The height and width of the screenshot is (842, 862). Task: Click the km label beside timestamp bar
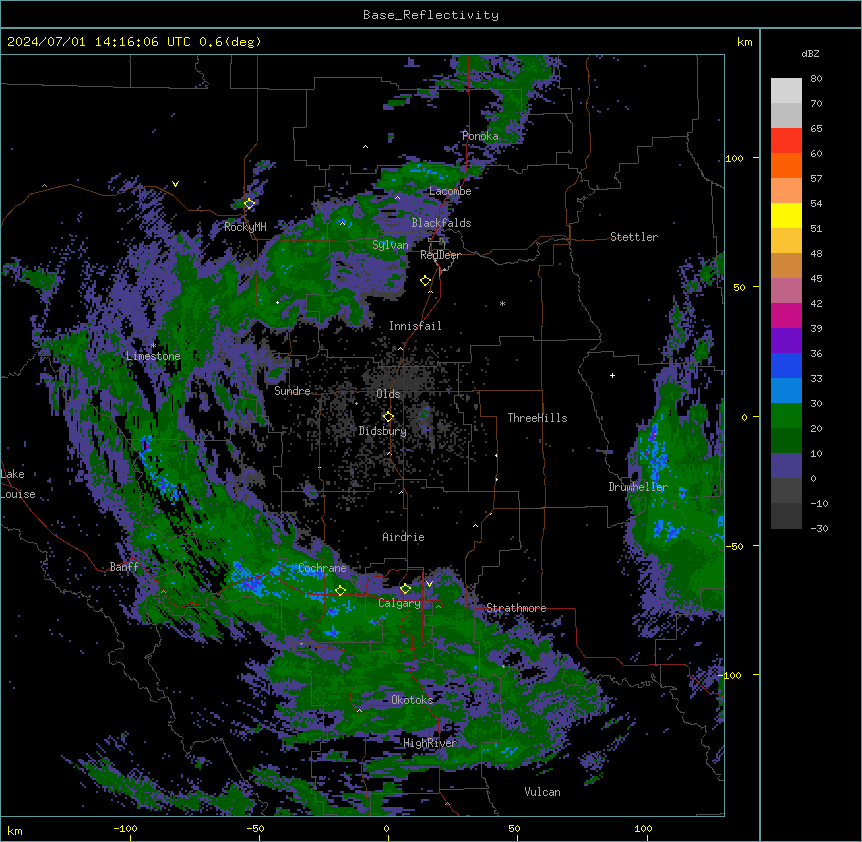coord(744,42)
